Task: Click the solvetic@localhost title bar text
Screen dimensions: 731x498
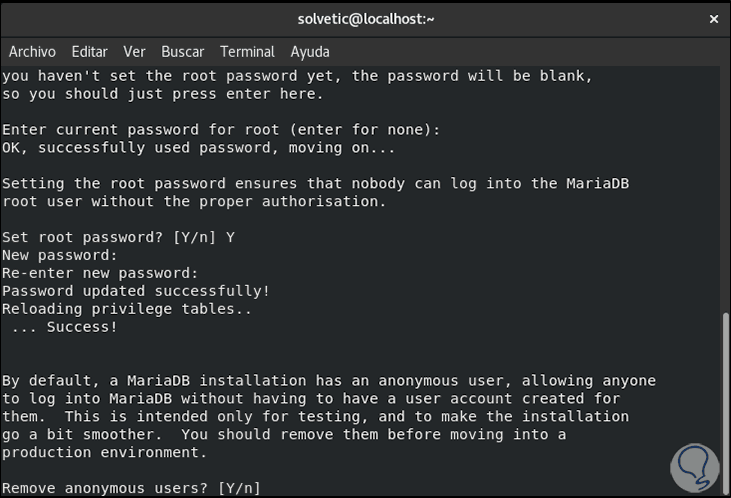Action: click(x=366, y=18)
